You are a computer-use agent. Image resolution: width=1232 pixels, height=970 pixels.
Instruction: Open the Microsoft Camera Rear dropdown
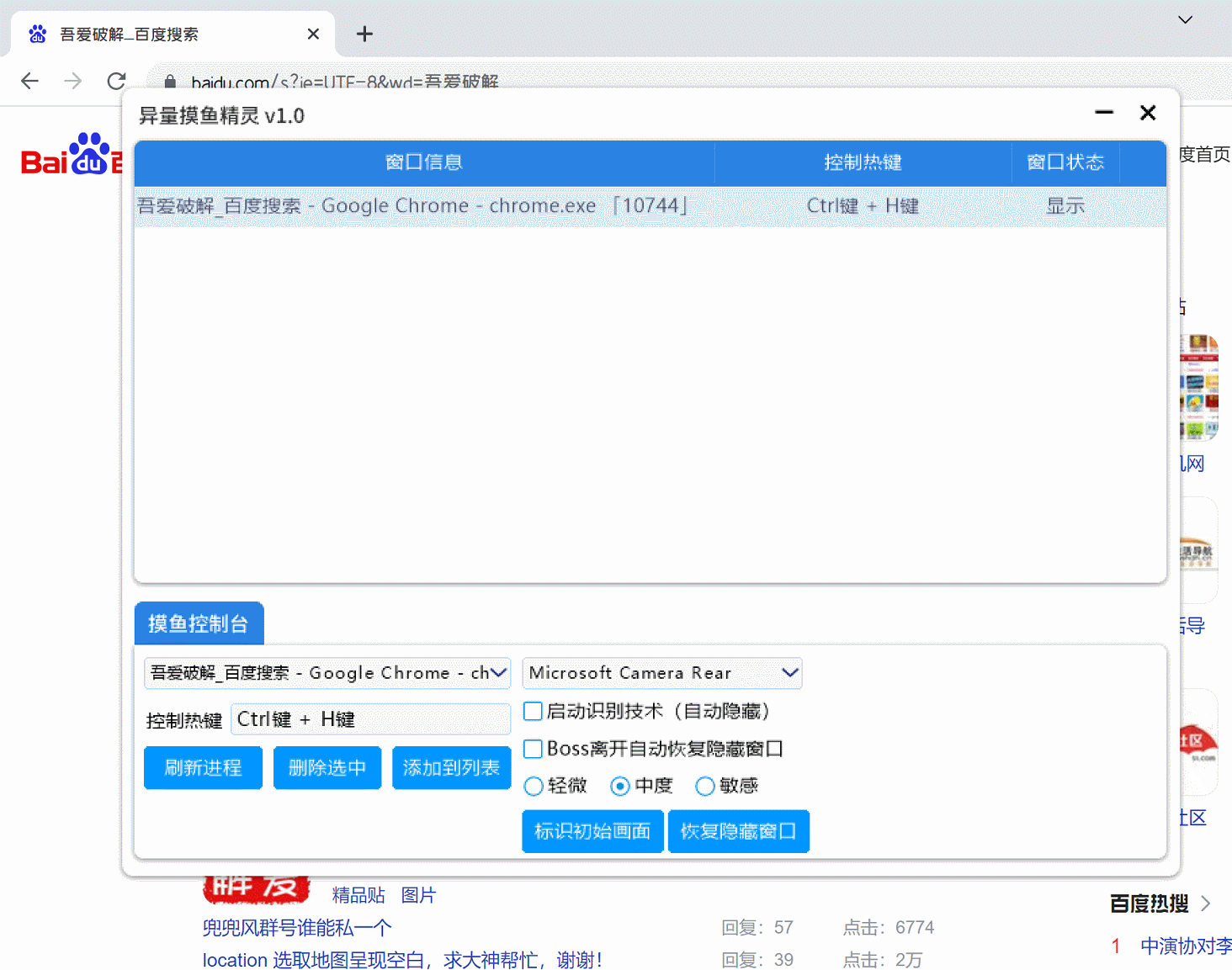pyautogui.click(x=789, y=673)
